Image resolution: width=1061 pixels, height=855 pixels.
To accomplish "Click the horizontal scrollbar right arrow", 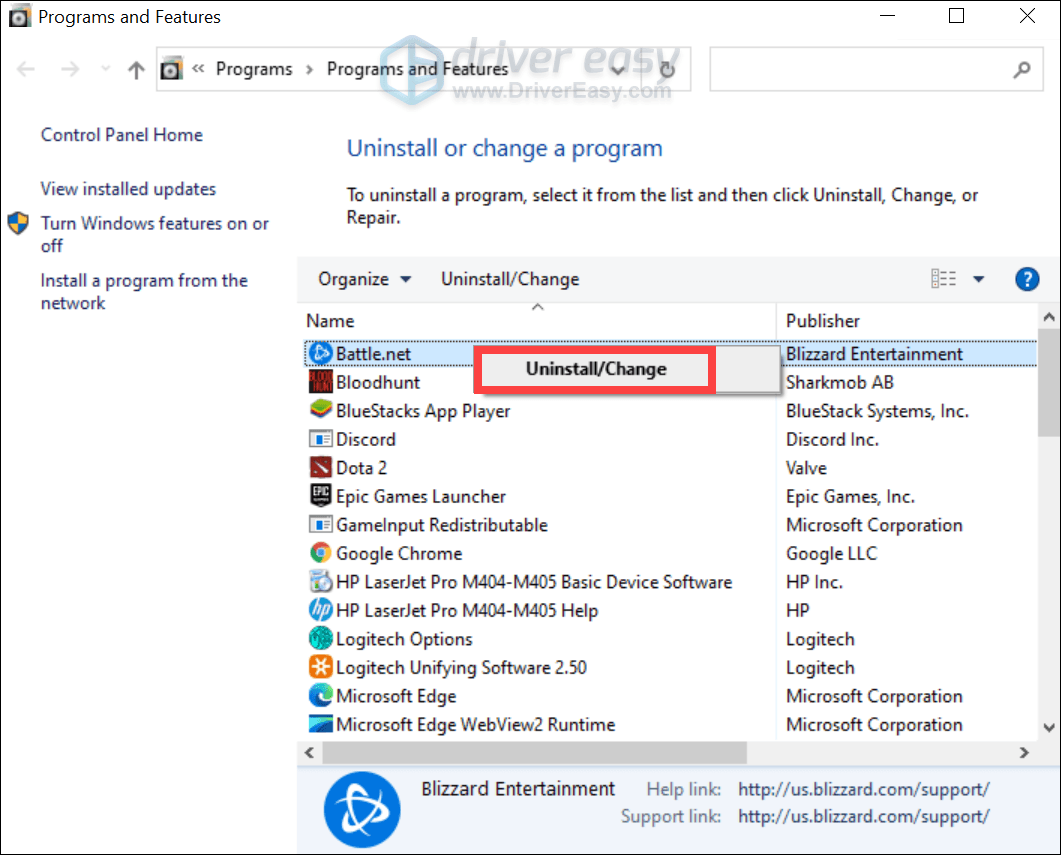I will point(1024,752).
